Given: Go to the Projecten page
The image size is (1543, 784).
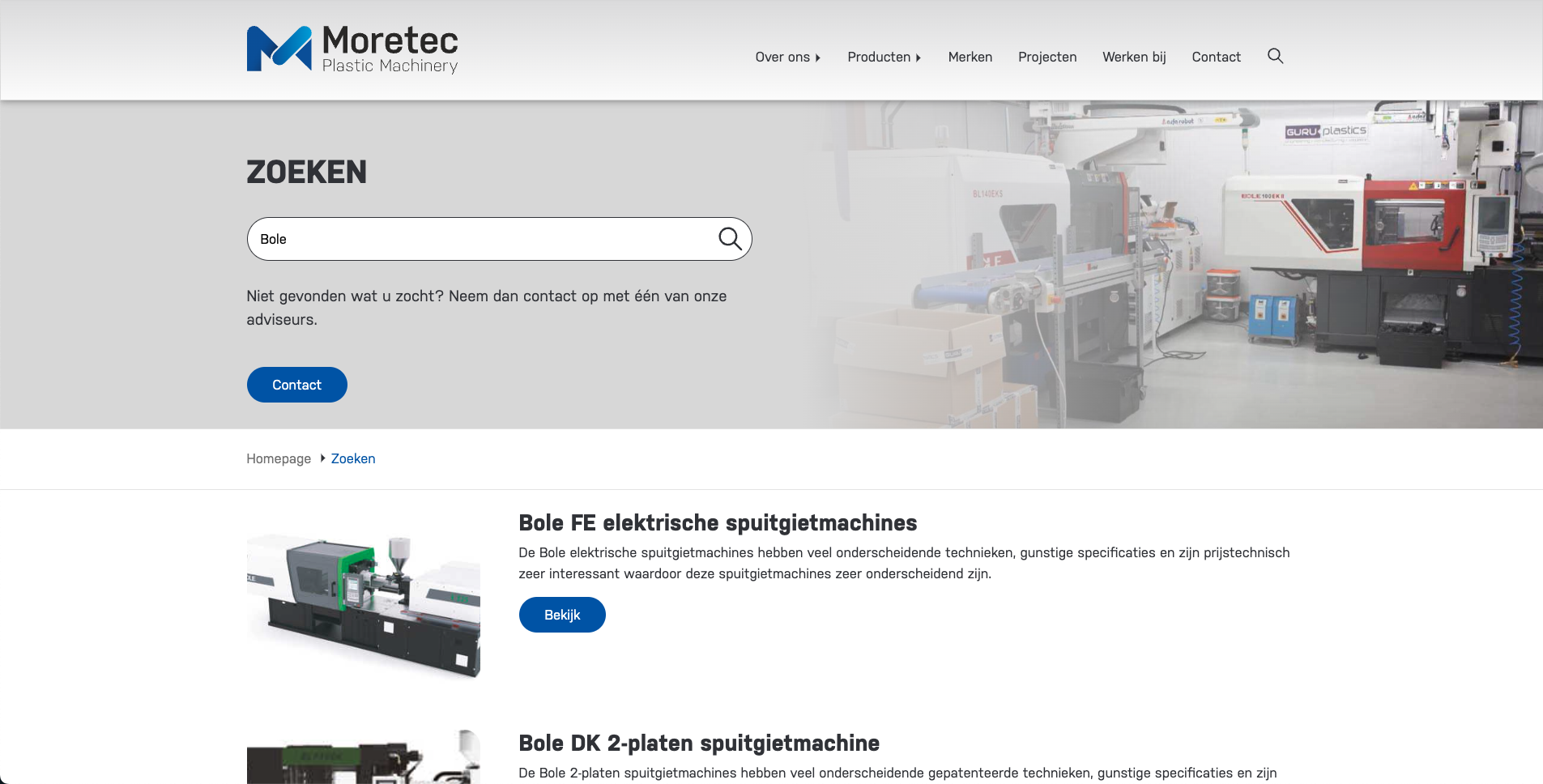Looking at the screenshot, I should click(x=1046, y=57).
